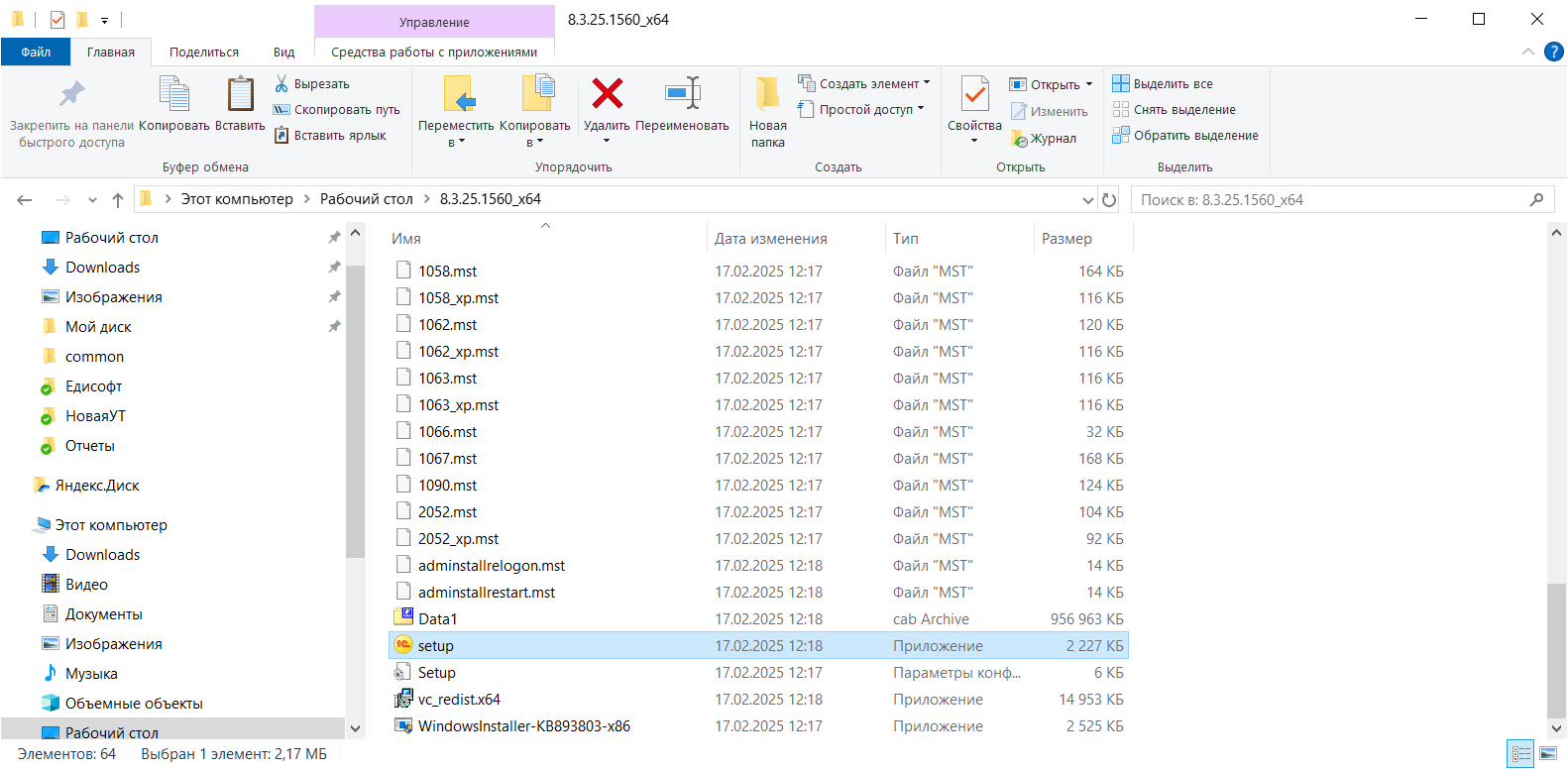Click the red Delete (Удалить) icon
The image size is (1568, 769).
(607, 94)
